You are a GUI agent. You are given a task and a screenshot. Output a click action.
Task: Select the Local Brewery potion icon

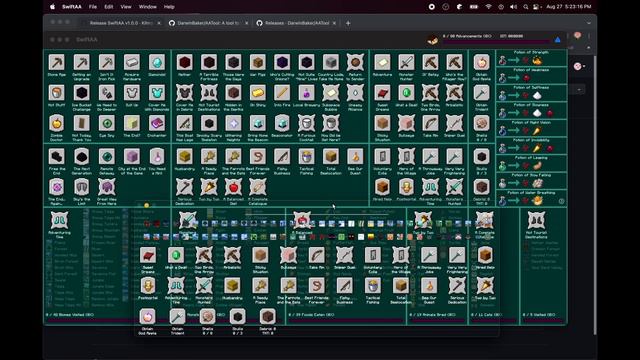tap(307, 93)
